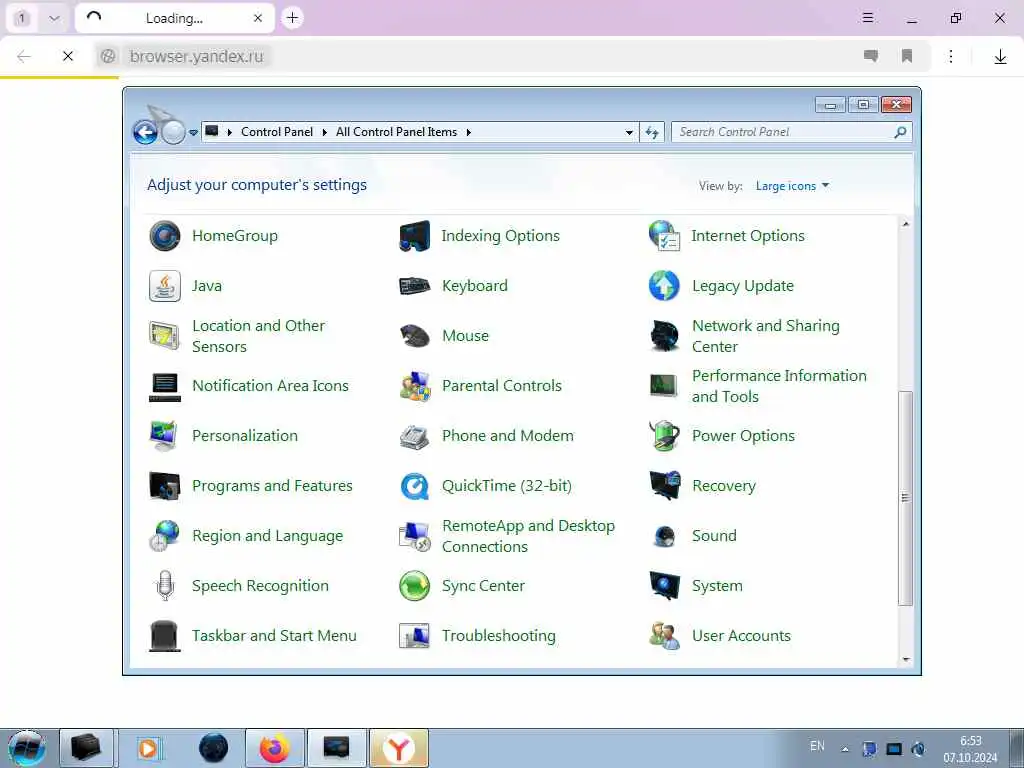
Task: Click the scrollbar up arrow
Action: (x=906, y=224)
